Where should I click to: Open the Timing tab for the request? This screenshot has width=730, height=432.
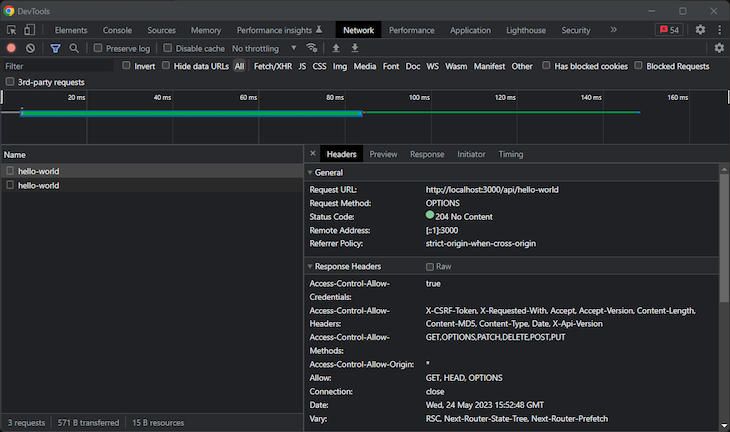point(511,154)
